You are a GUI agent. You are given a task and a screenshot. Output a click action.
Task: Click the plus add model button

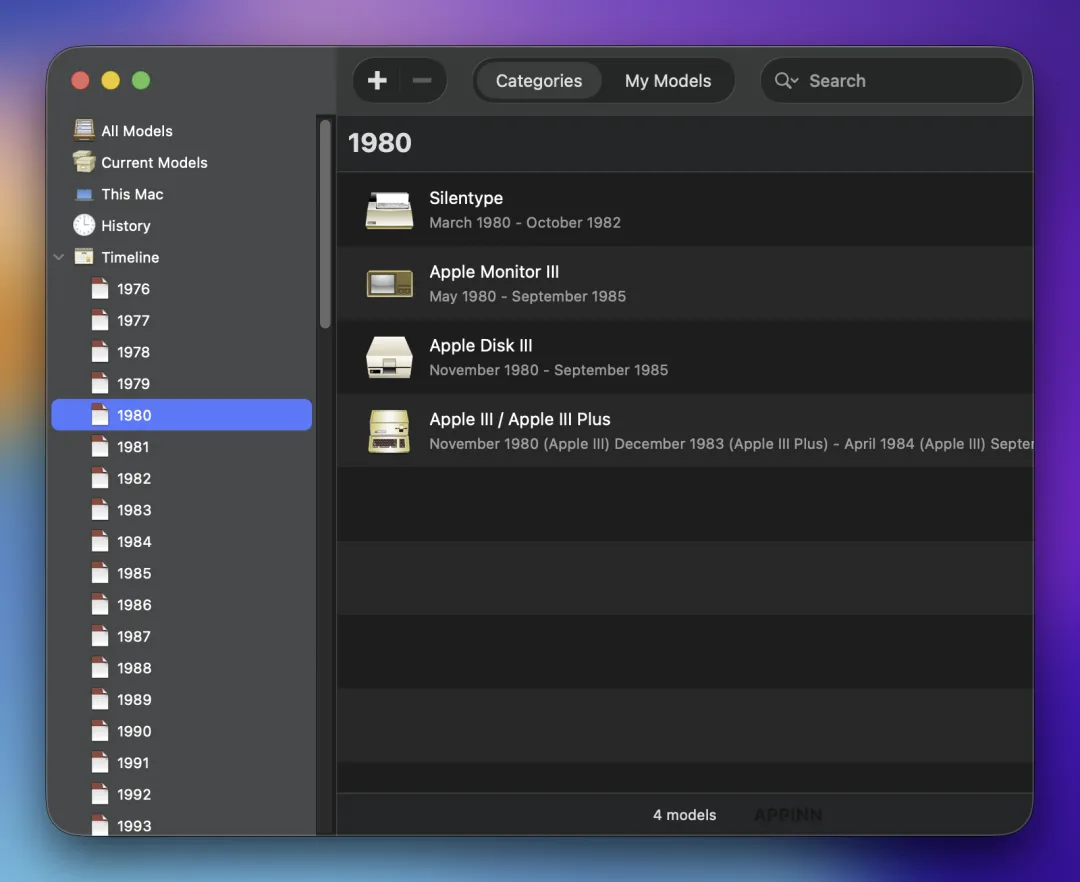point(377,81)
